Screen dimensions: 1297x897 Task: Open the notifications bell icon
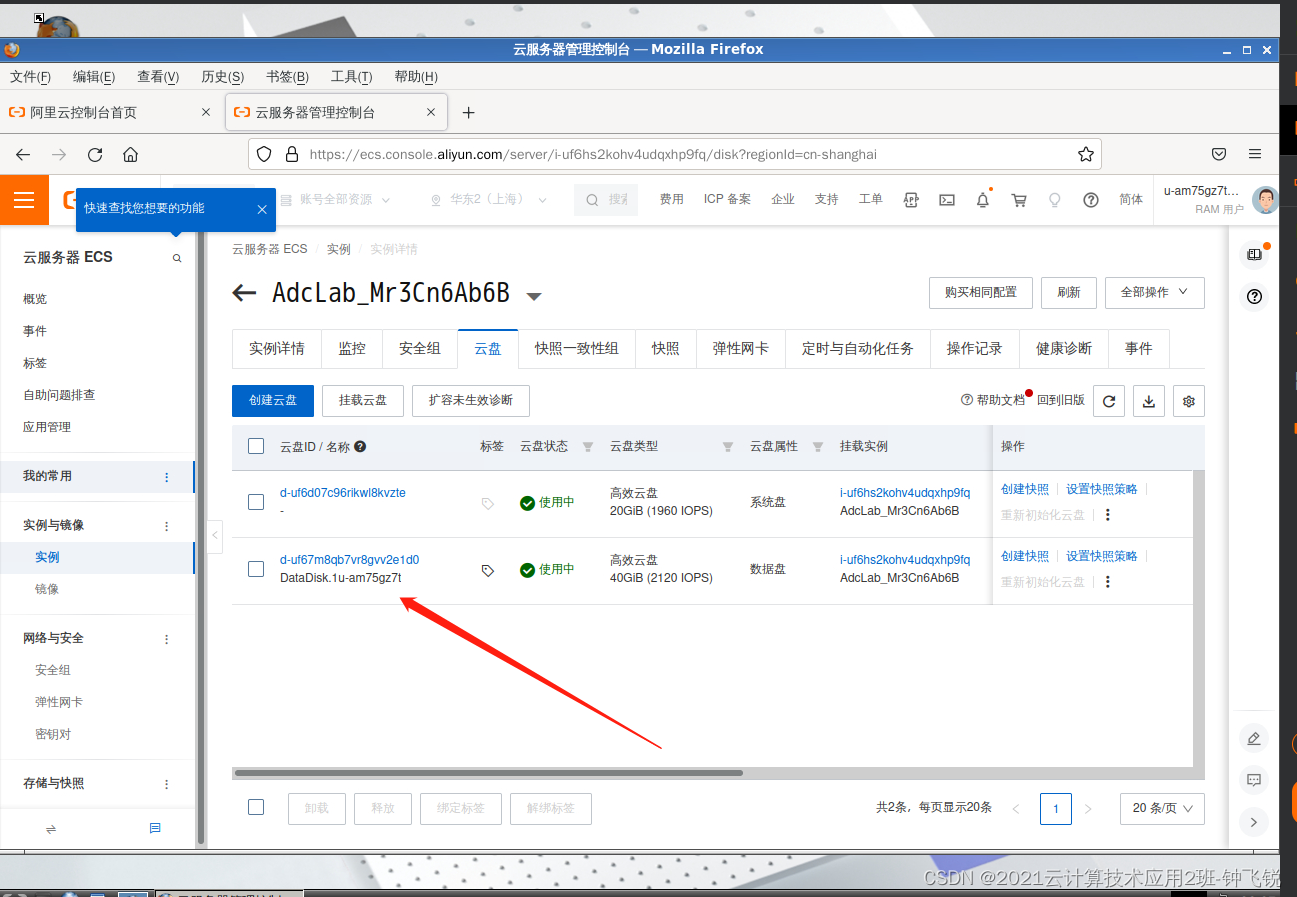point(983,200)
